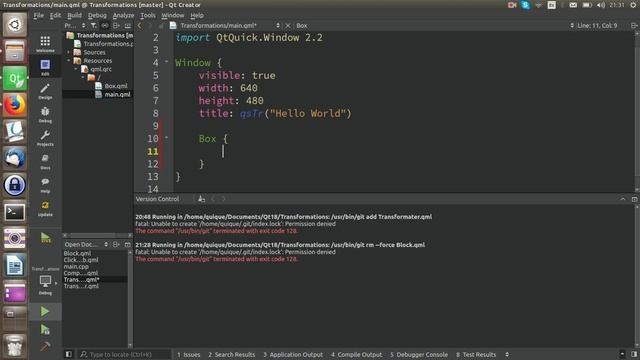Run the project with green play button
640x360 pixels.
pyautogui.click(x=45, y=311)
